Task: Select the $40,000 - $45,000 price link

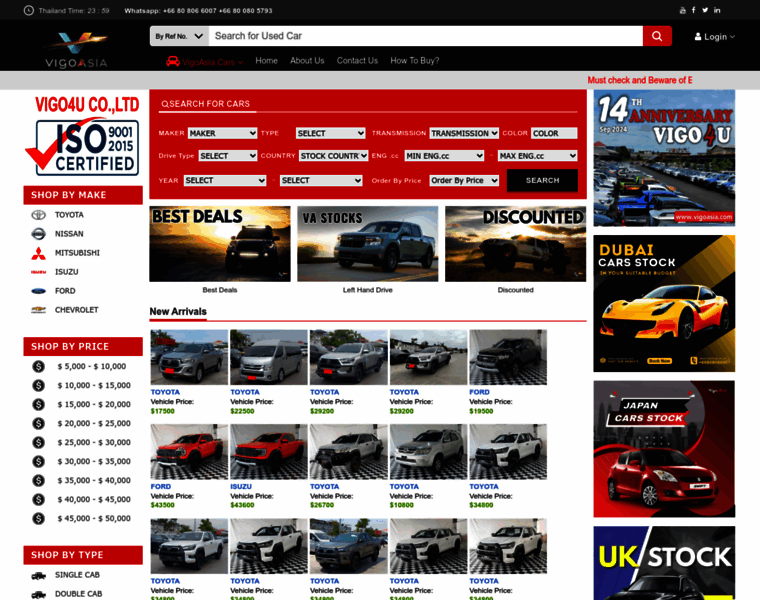Action: coord(94,499)
